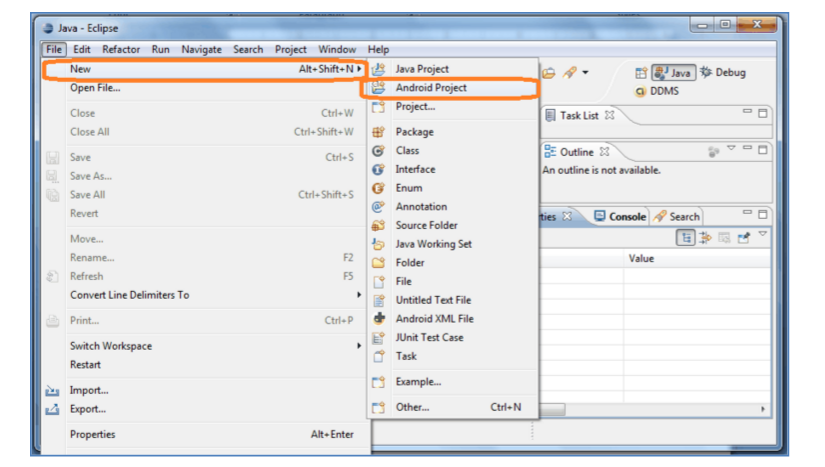Click the Untitled Text File icon
Image resolution: width=825 pixels, height=467 pixels.
click(x=378, y=300)
